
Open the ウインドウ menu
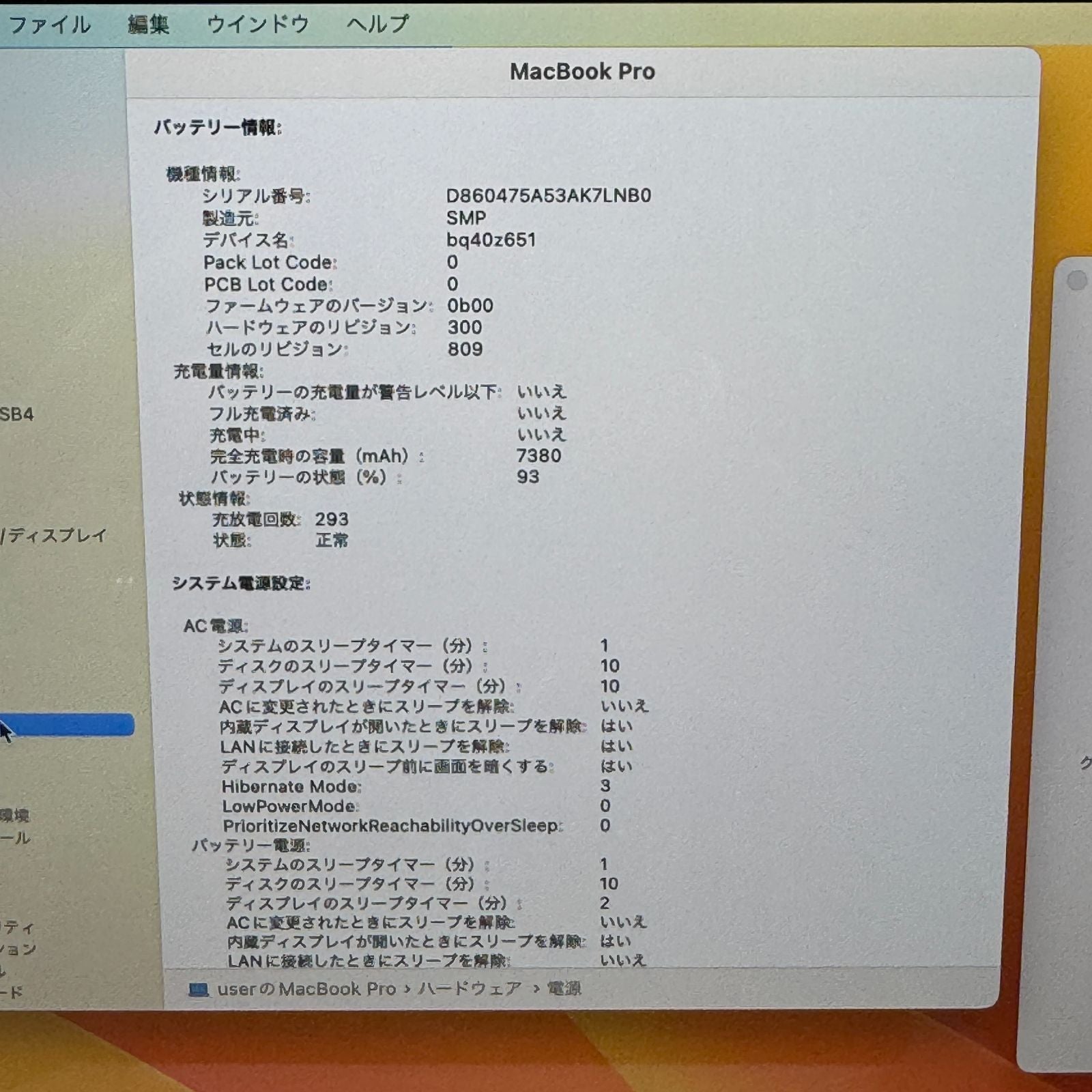[x=258, y=25]
